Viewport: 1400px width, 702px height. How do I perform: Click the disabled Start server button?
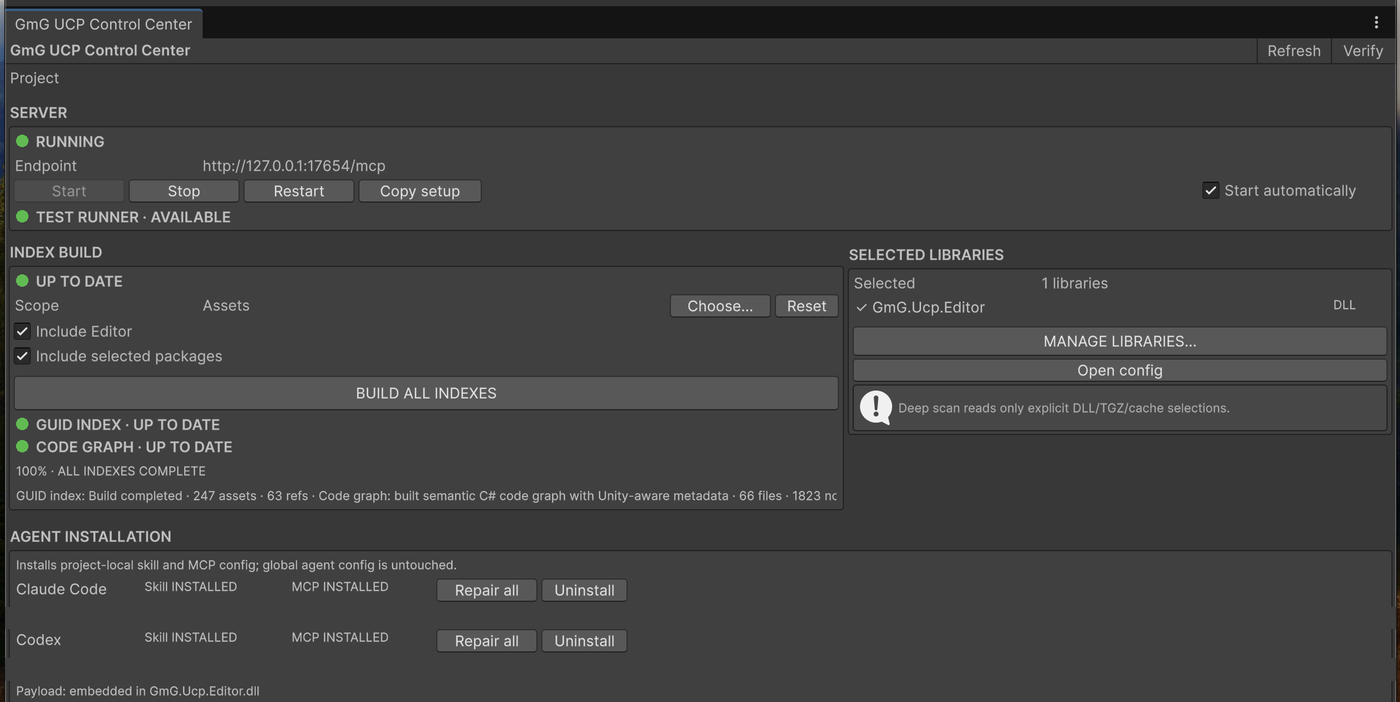point(69,191)
